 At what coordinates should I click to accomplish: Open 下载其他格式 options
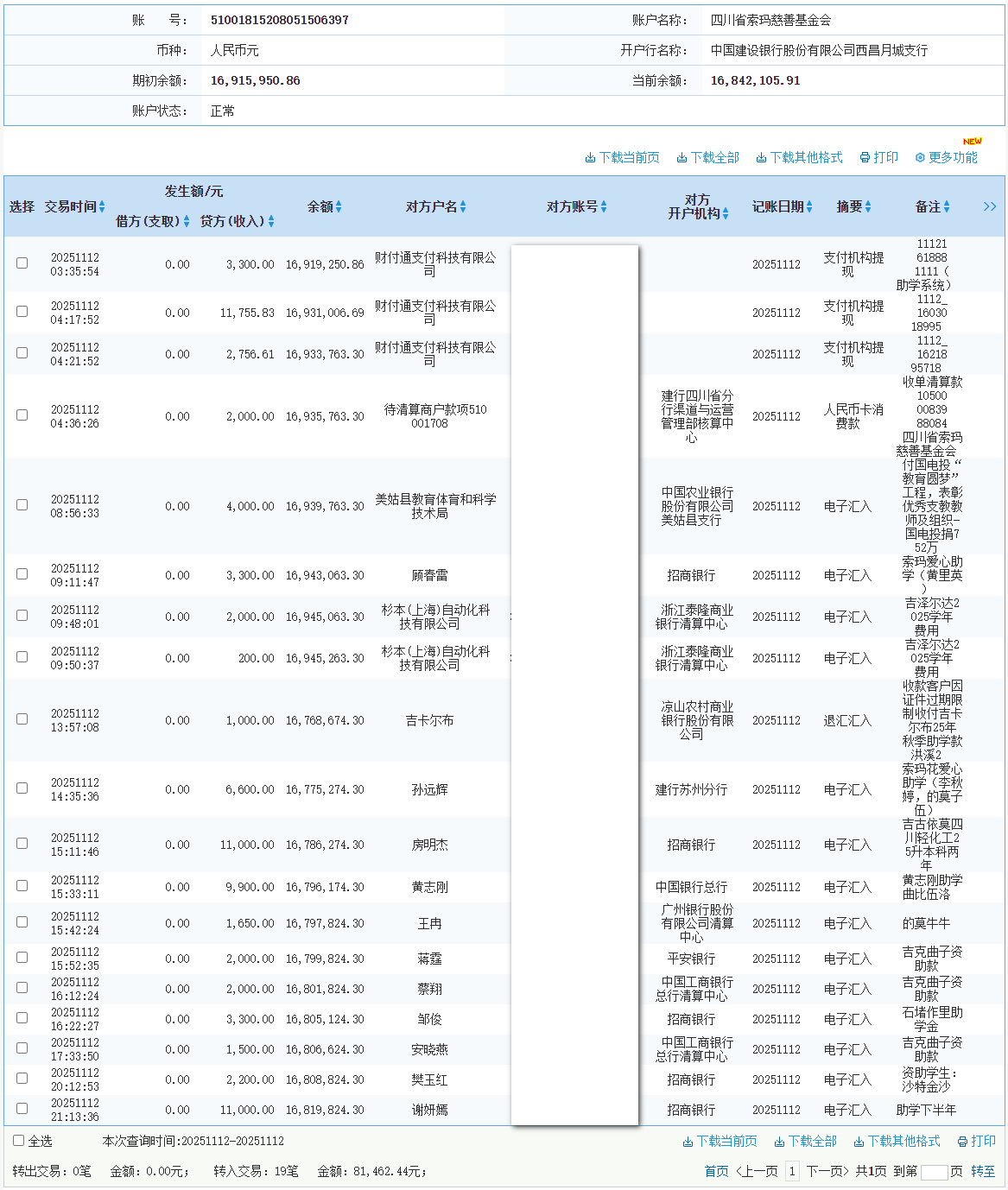tap(798, 157)
